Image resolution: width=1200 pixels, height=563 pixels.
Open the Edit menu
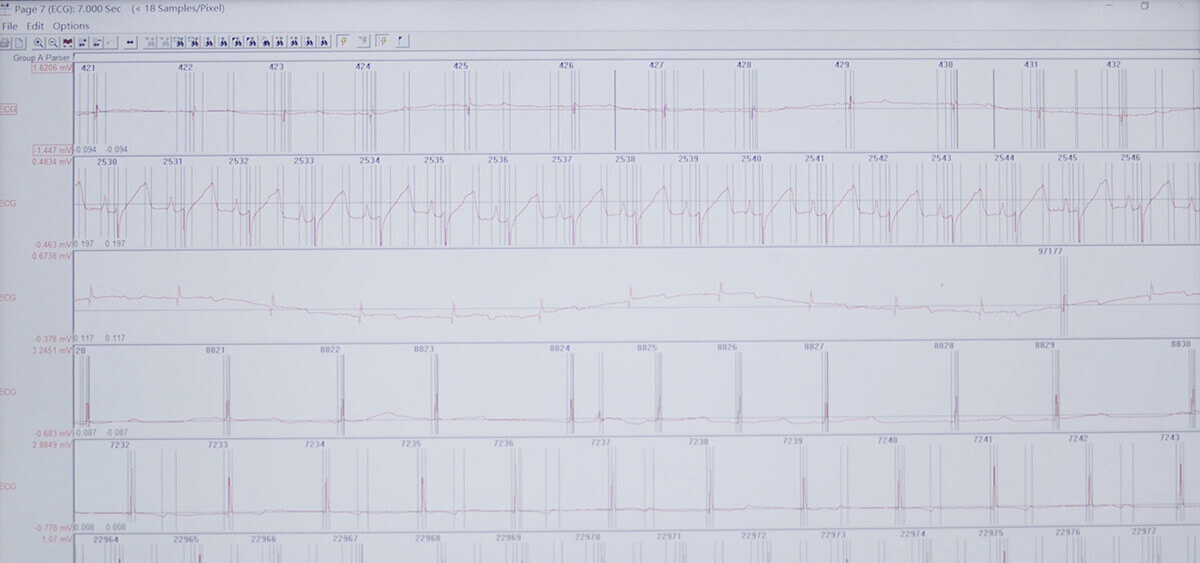point(35,25)
